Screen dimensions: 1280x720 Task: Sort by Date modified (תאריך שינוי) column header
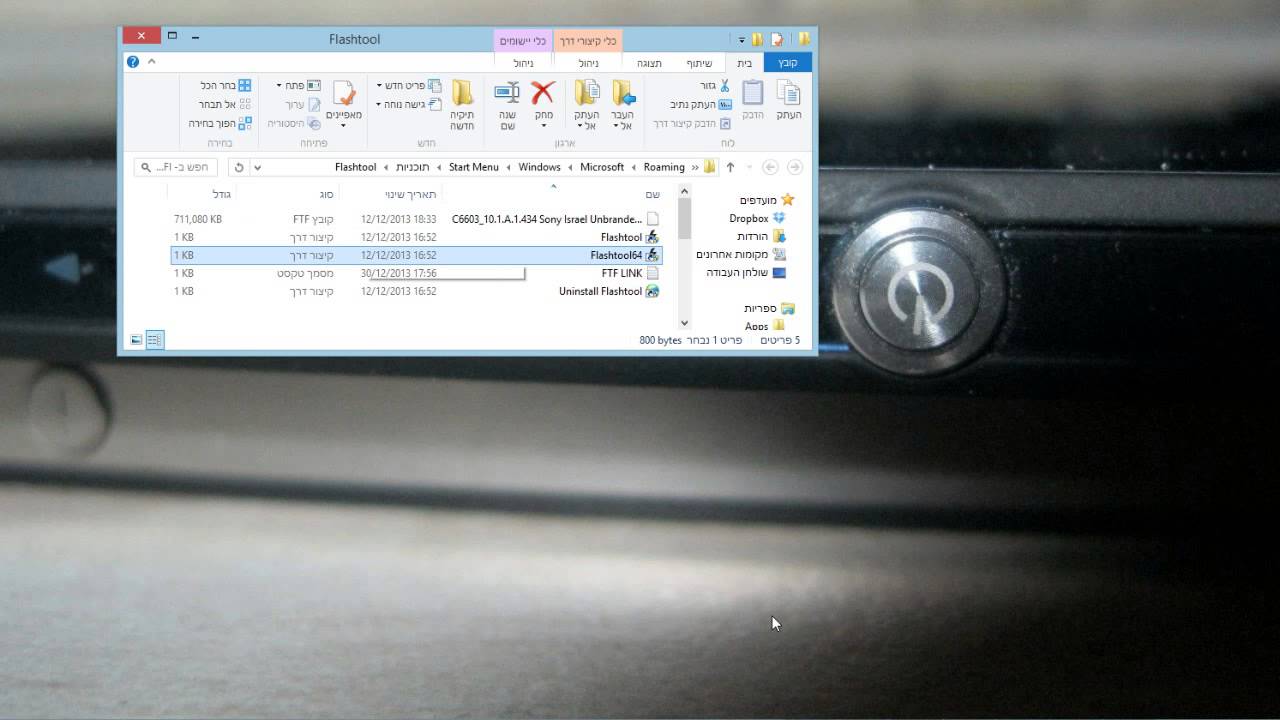[x=391, y=194]
